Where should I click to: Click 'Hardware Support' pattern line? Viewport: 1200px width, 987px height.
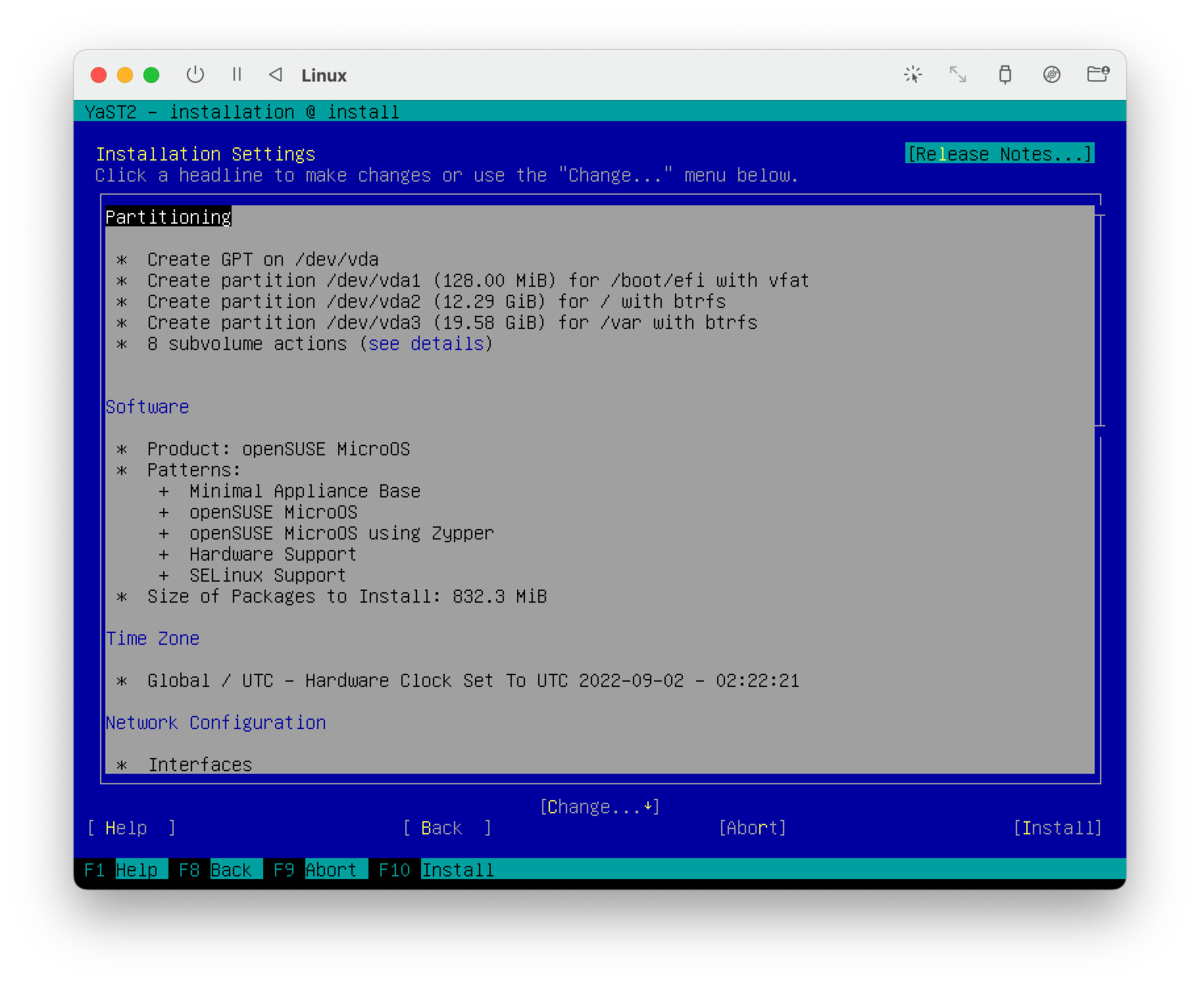(x=272, y=554)
